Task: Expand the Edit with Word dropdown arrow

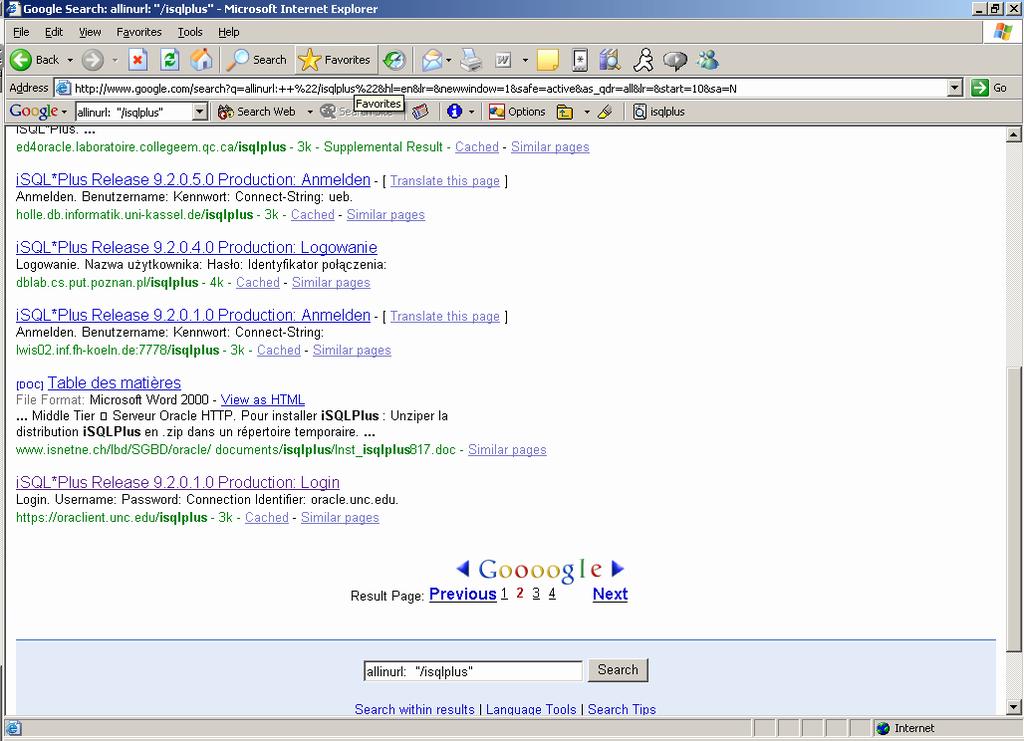Action: [525, 60]
